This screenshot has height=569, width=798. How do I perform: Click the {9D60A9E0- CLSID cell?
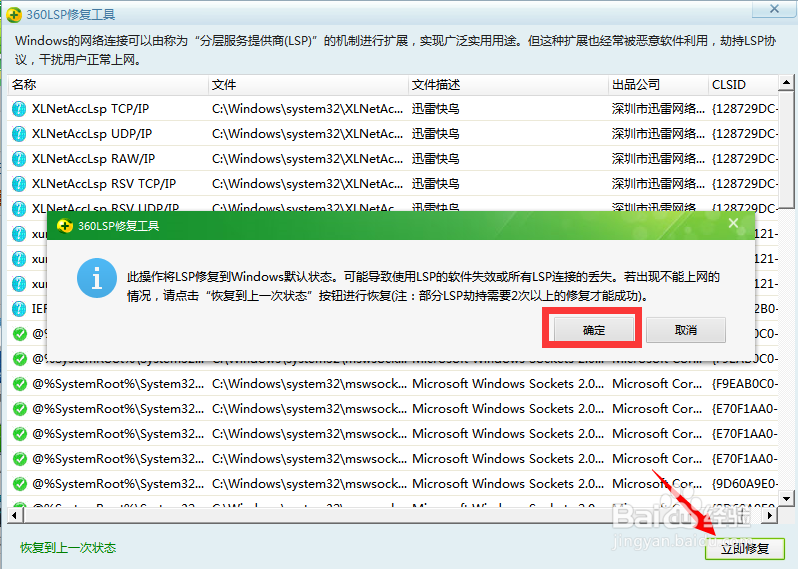click(745, 483)
